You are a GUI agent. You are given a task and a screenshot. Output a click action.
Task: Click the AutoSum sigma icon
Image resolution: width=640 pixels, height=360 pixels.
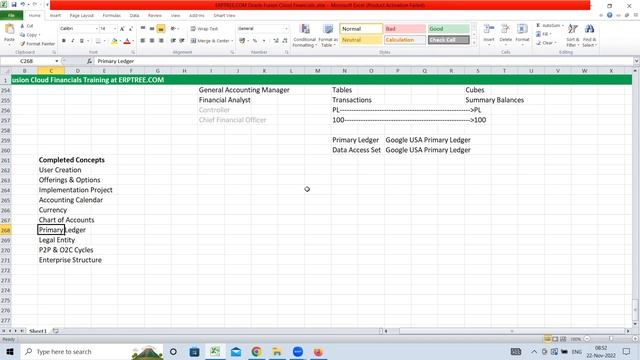tap(538, 25)
